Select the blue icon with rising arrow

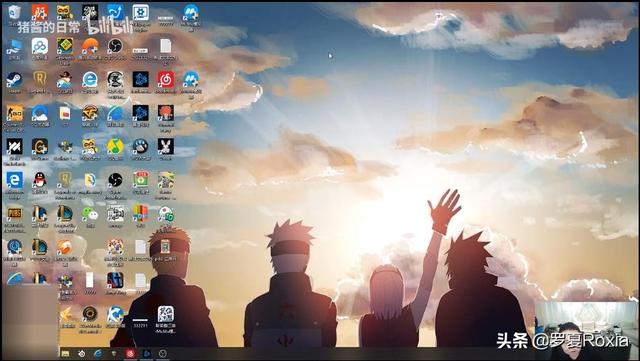[115, 12]
